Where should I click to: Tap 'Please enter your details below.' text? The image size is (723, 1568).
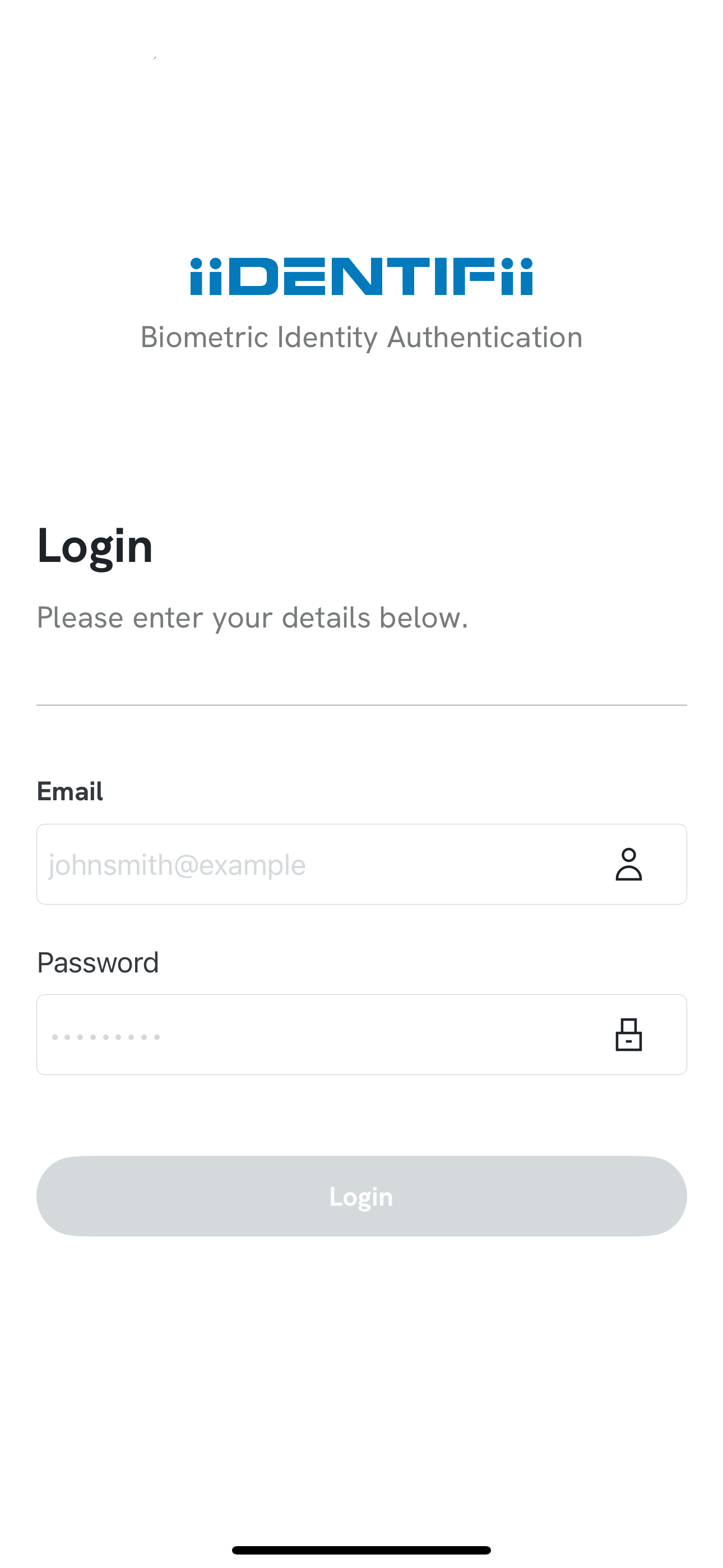[253, 619]
